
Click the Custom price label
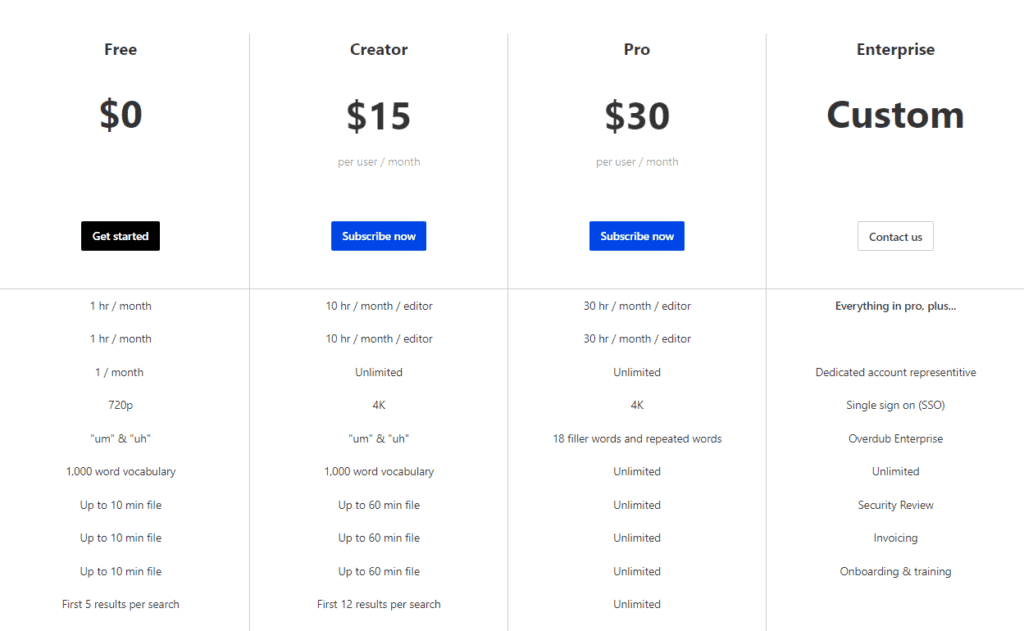[x=895, y=115]
